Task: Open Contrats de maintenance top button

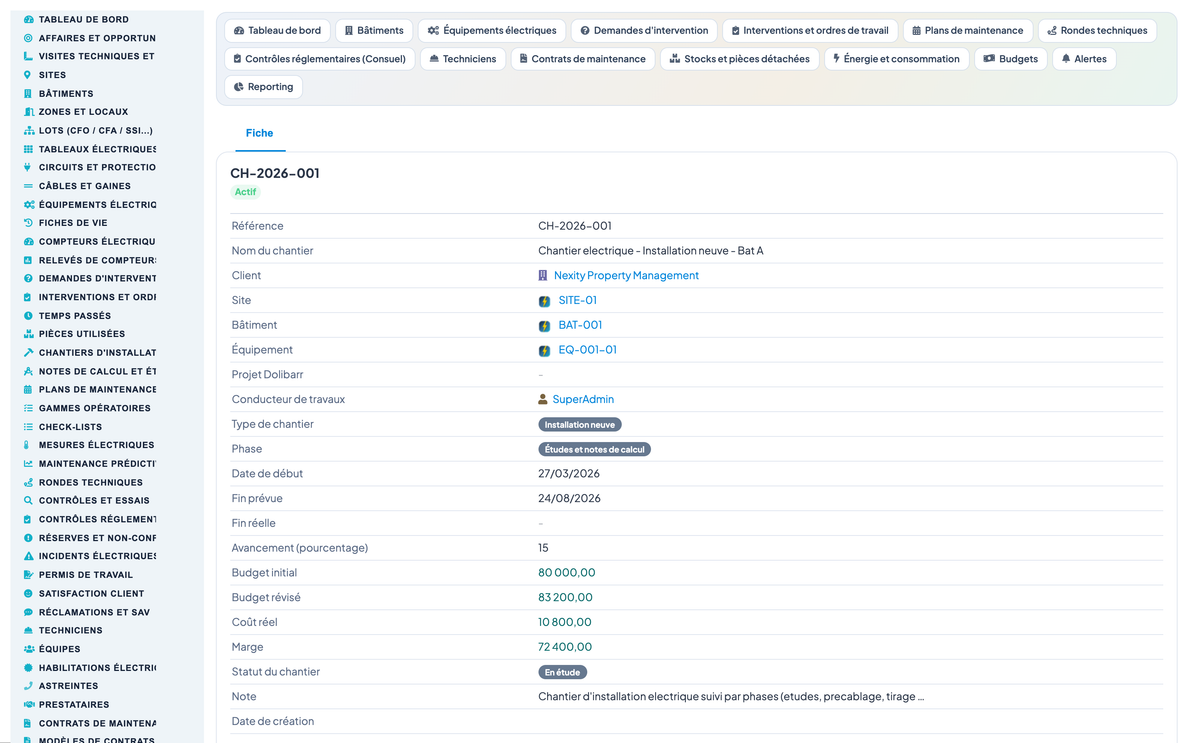Action: pyautogui.click(x=583, y=59)
